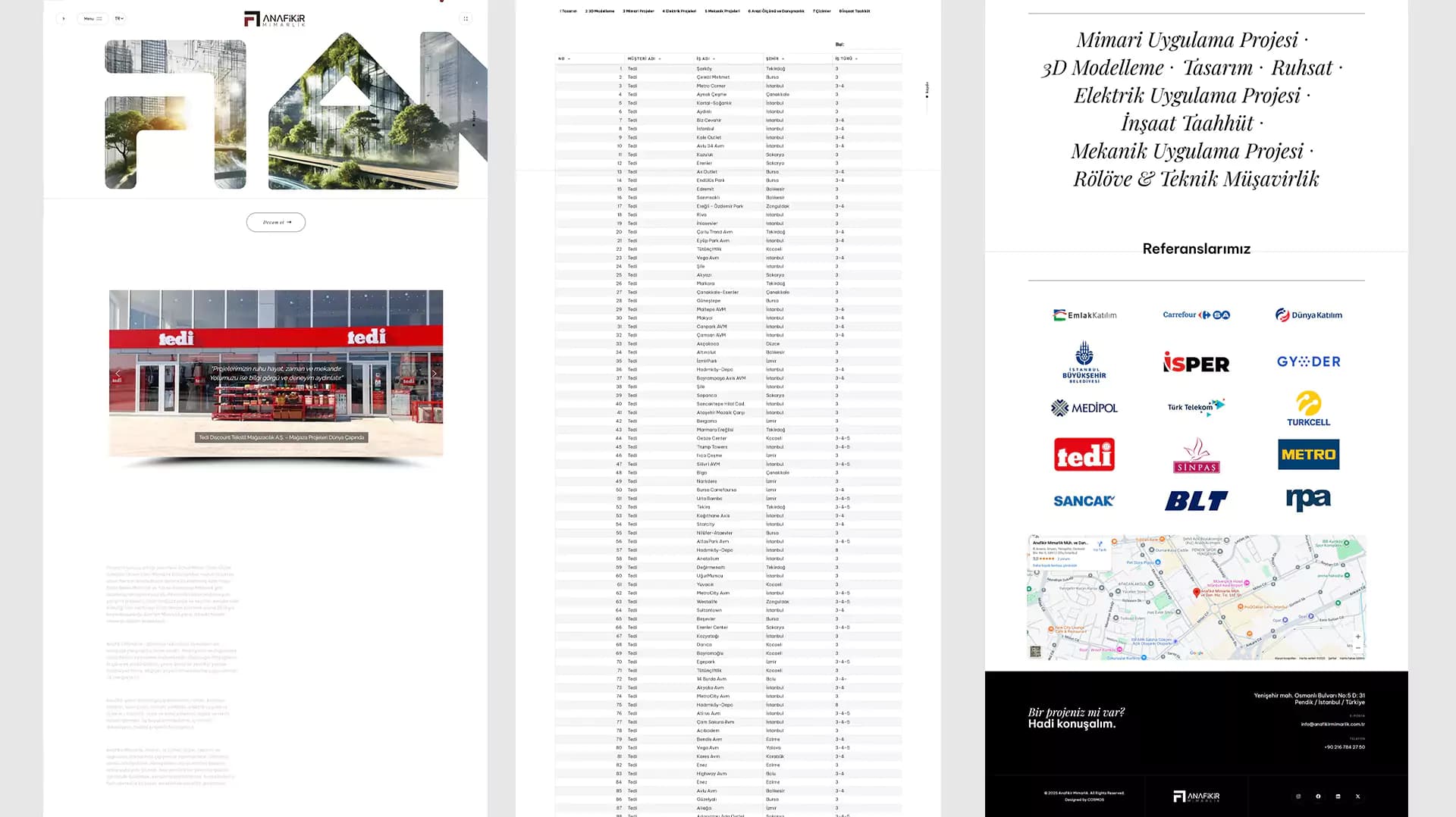Click the +90 216 784 27 50 phone link
The height and width of the screenshot is (817, 1456).
[x=1345, y=747]
